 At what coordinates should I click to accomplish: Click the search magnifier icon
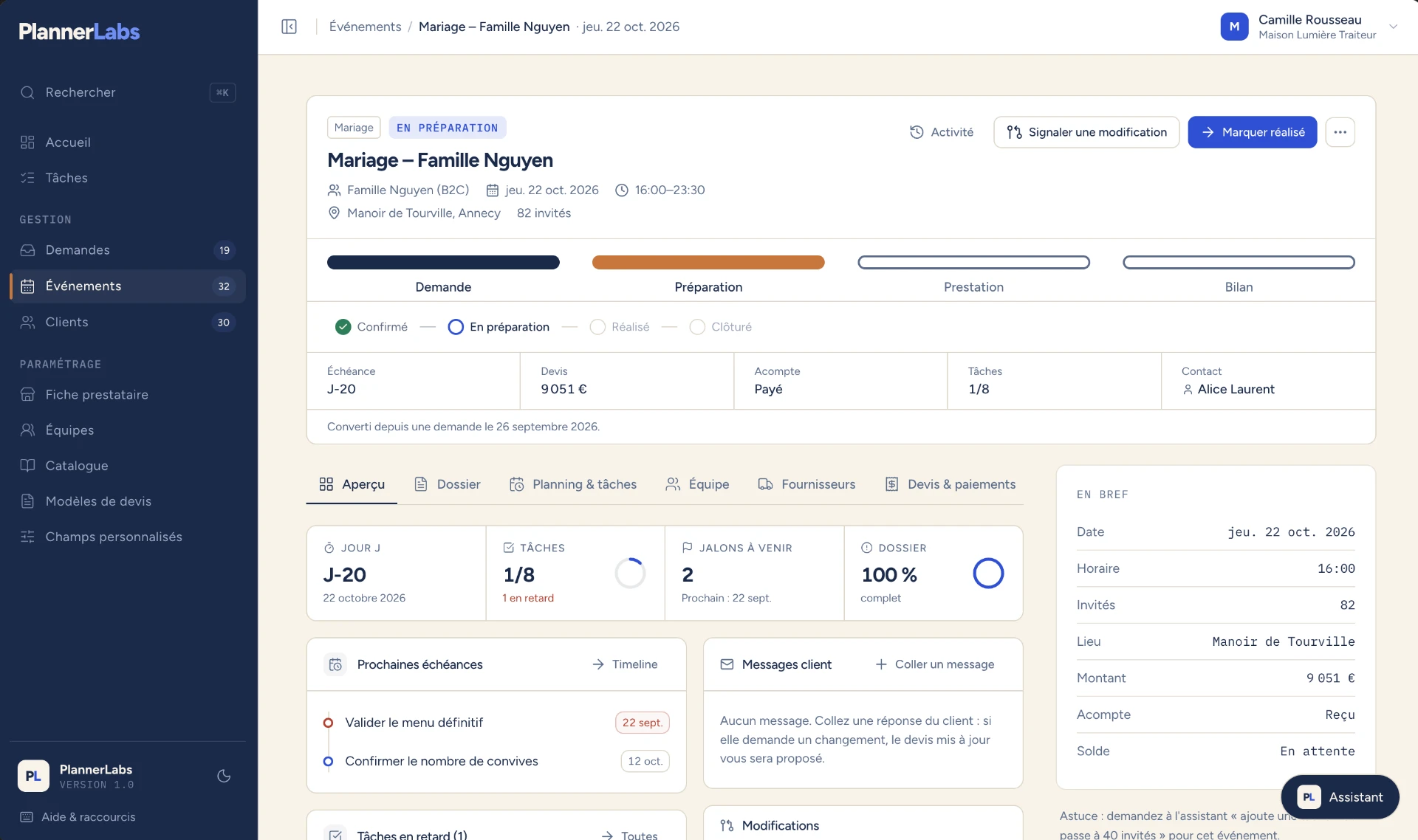pos(27,92)
